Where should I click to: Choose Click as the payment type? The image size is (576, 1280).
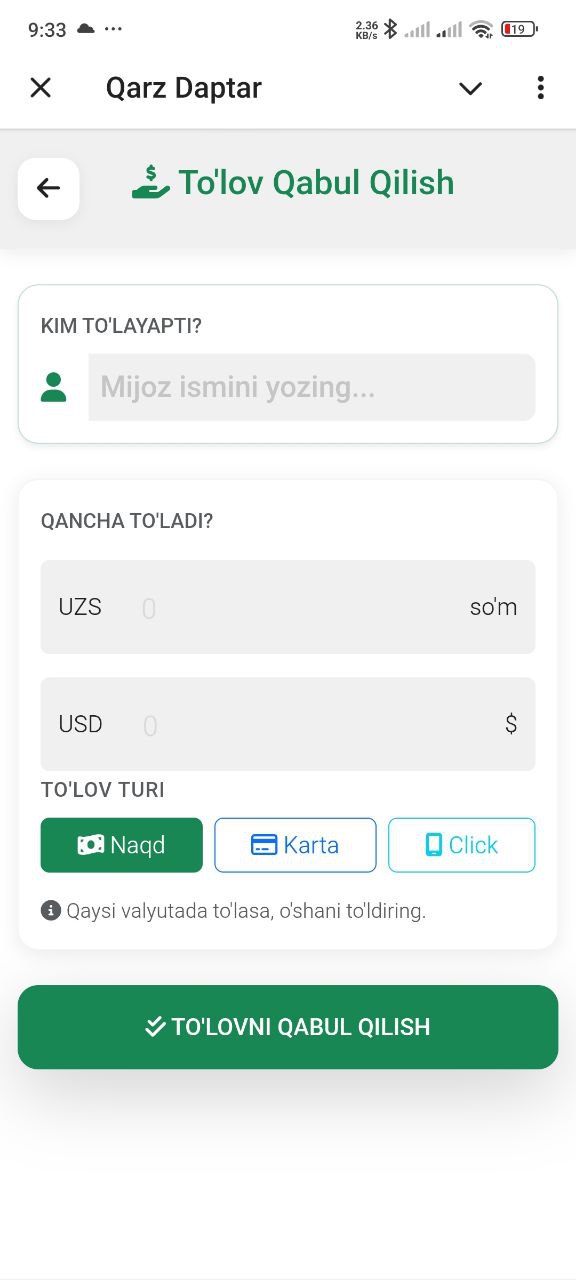pyautogui.click(x=461, y=845)
